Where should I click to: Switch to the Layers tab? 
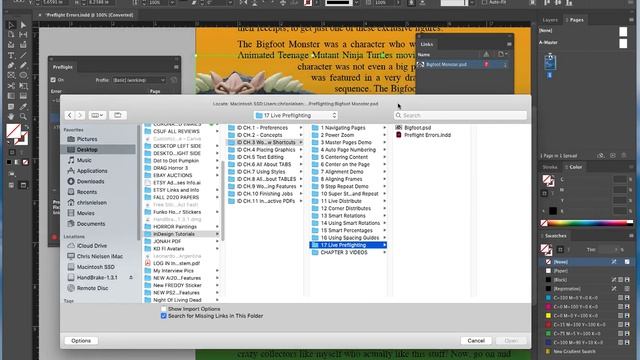[550, 20]
